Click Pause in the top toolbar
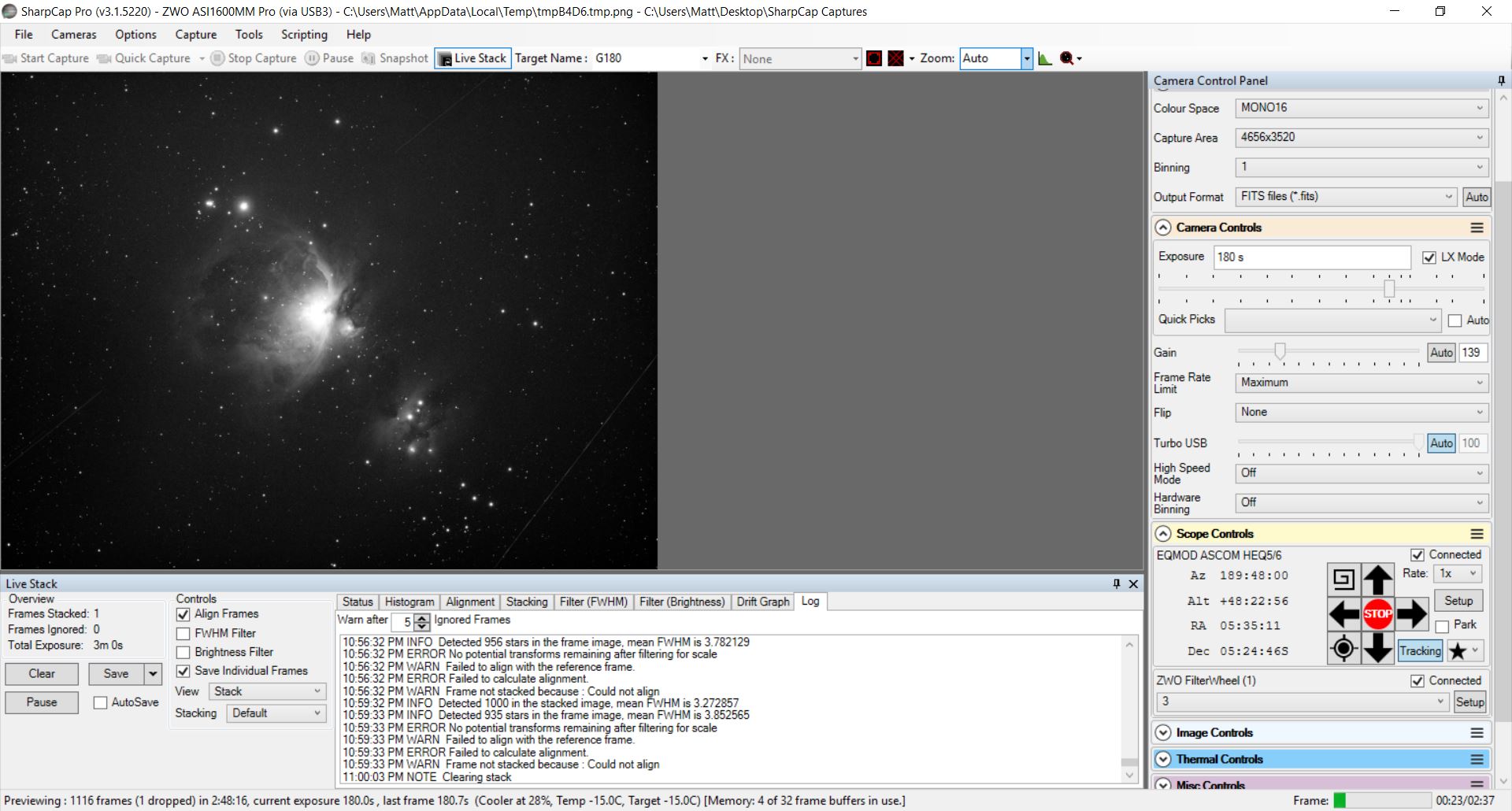This screenshot has height=811, width=1512. click(x=330, y=58)
